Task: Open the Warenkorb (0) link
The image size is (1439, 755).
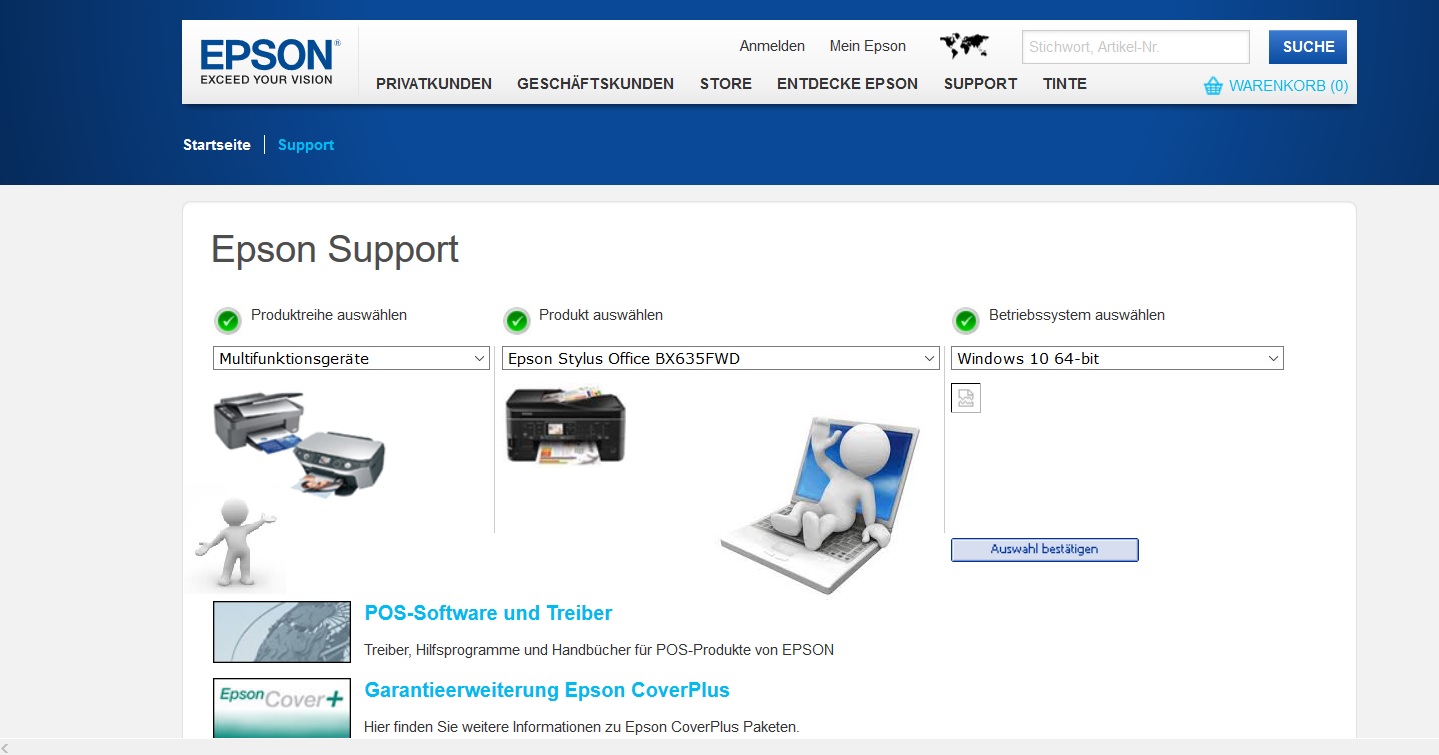Action: click(x=1288, y=86)
